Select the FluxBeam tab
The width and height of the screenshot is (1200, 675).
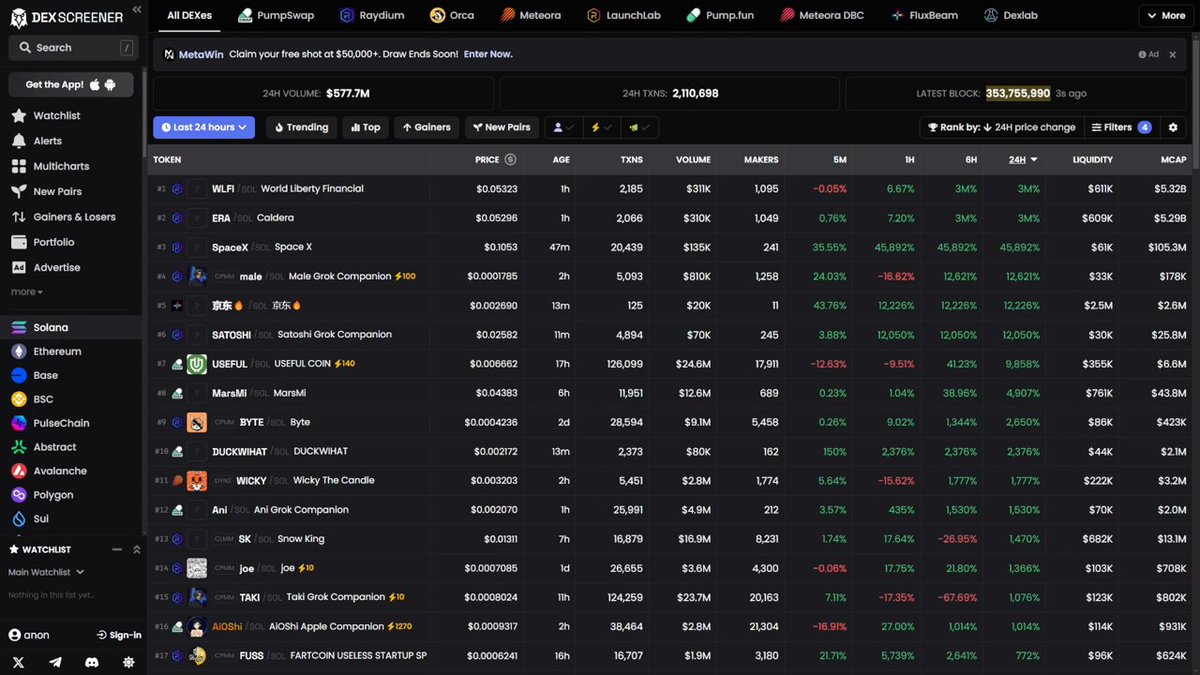click(x=926, y=16)
